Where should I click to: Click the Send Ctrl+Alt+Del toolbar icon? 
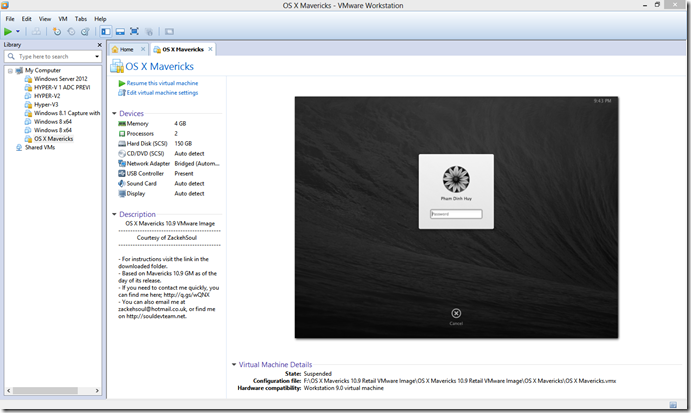(x=36, y=31)
